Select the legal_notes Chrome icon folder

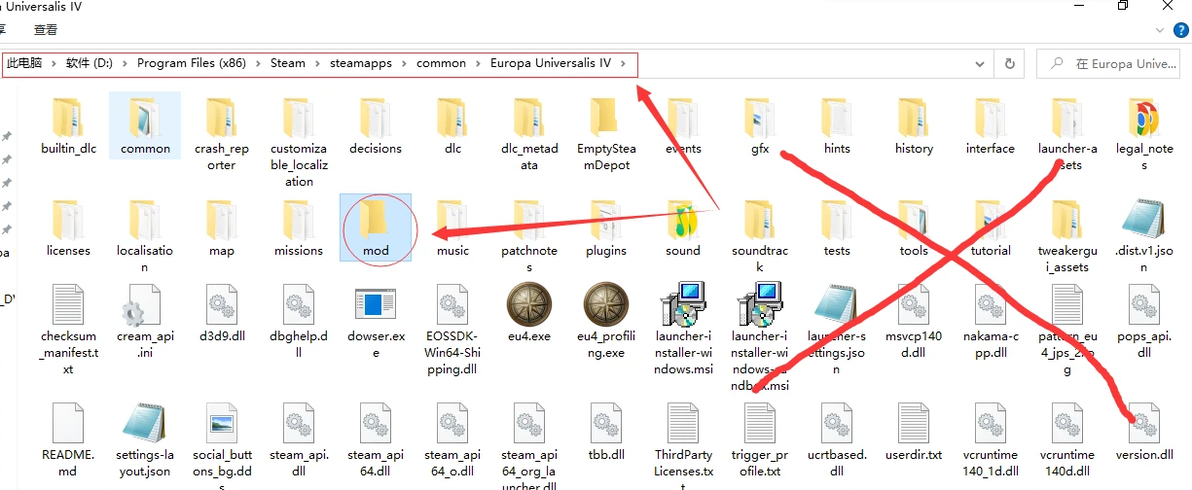pos(1144,134)
